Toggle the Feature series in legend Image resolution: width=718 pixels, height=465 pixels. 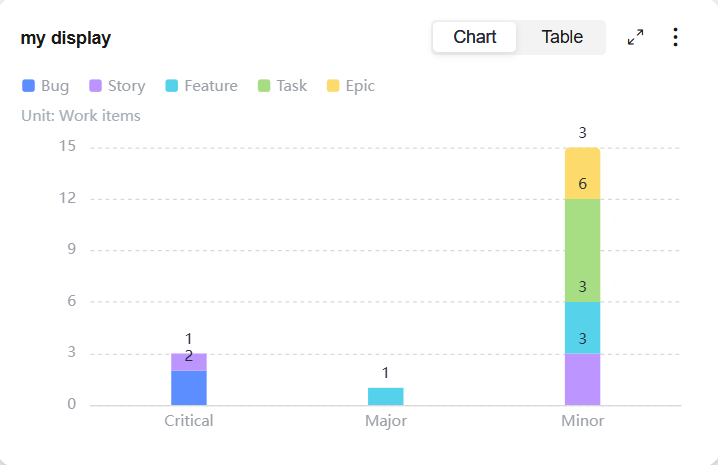[201, 86]
